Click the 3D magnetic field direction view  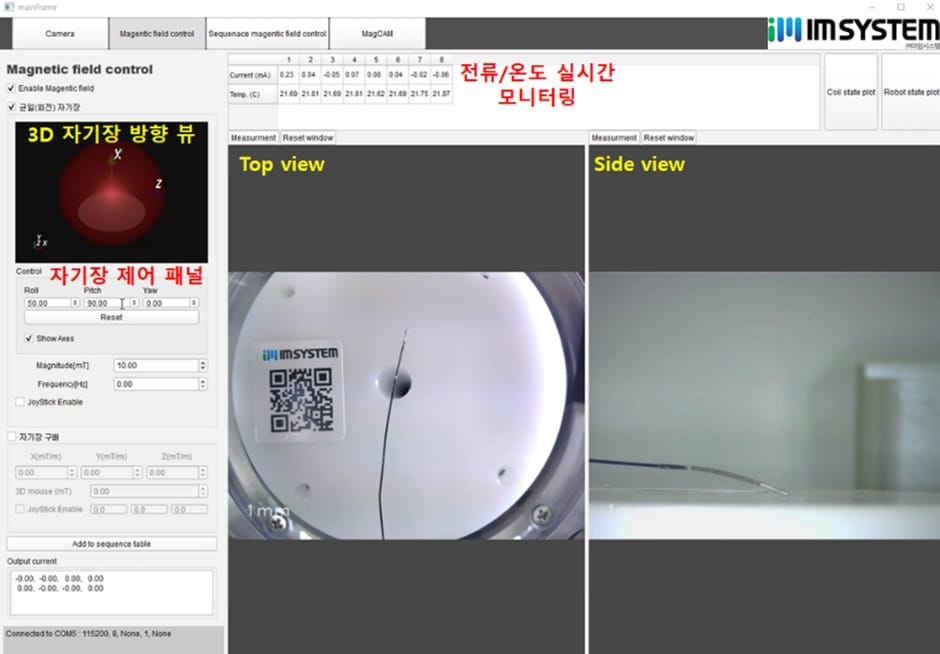pyautogui.click(x=112, y=192)
